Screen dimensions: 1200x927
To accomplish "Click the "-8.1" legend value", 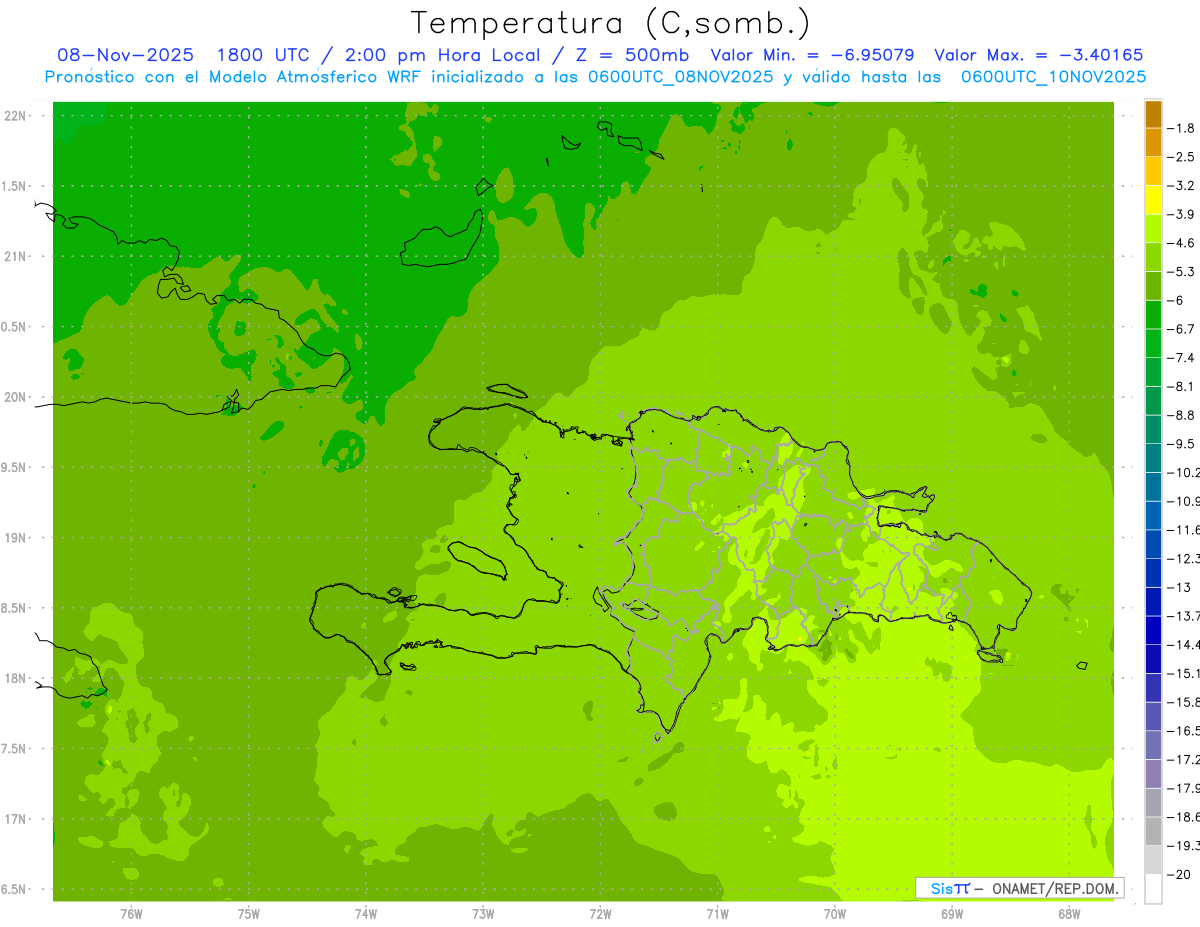I will [x=1183, y=387].
